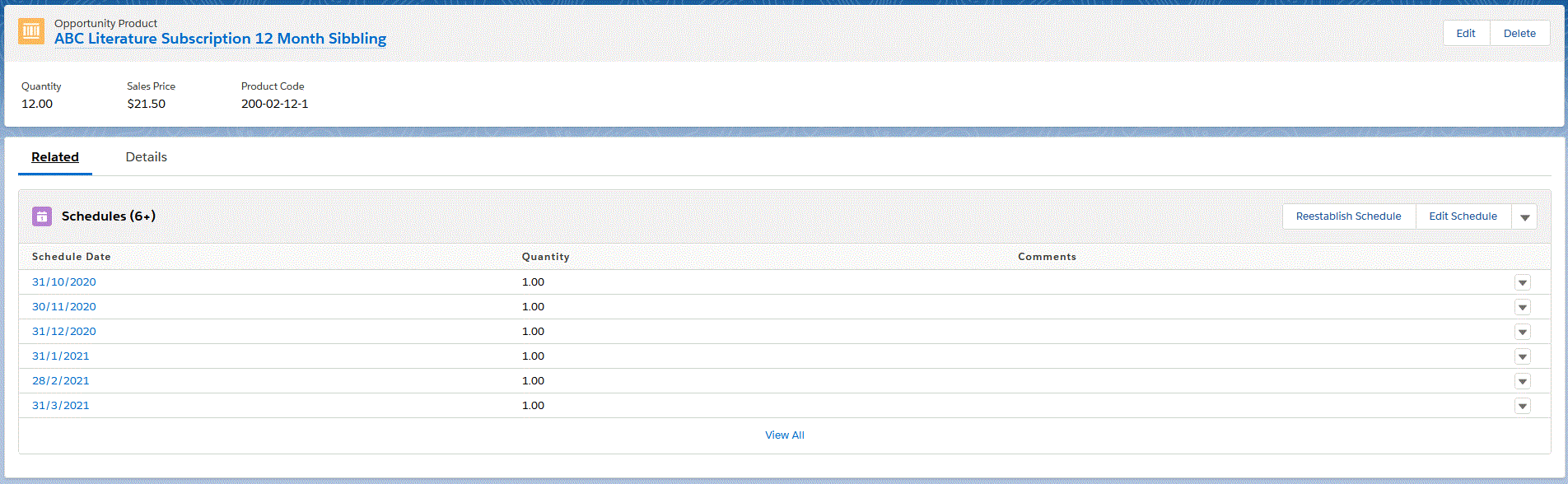Switch to the Details tab
Screen dimensions: 1568x484
[146, 157]
